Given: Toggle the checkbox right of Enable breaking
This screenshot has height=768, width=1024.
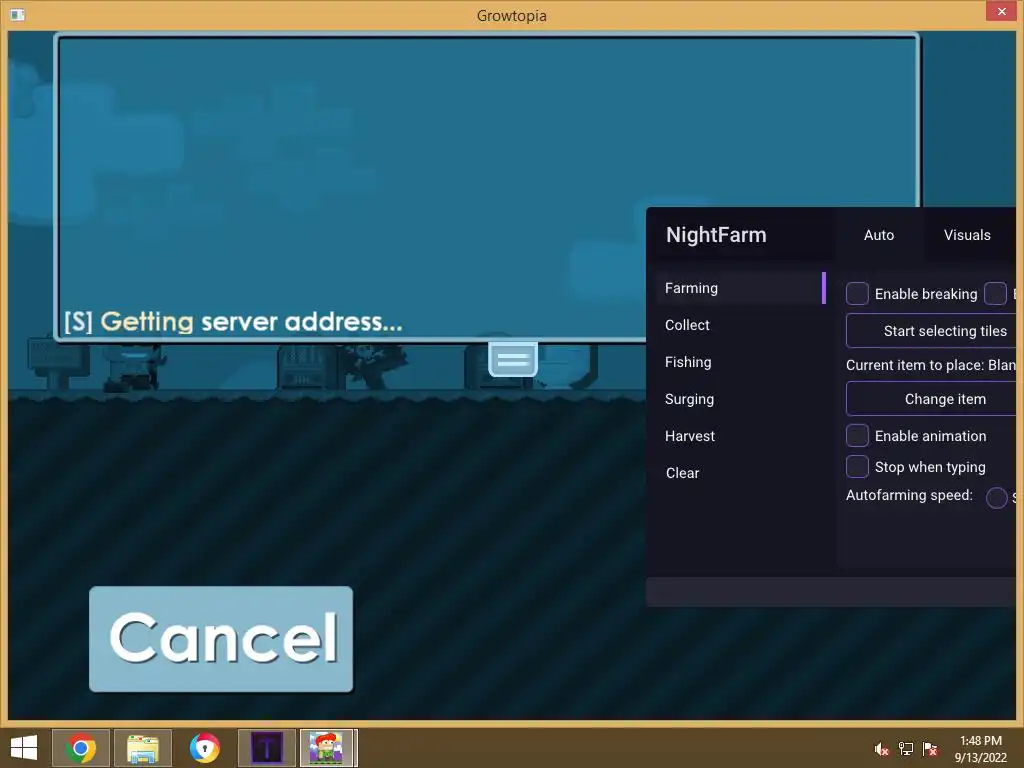Looking at the screenshot, I should click(x=995, y=294).
